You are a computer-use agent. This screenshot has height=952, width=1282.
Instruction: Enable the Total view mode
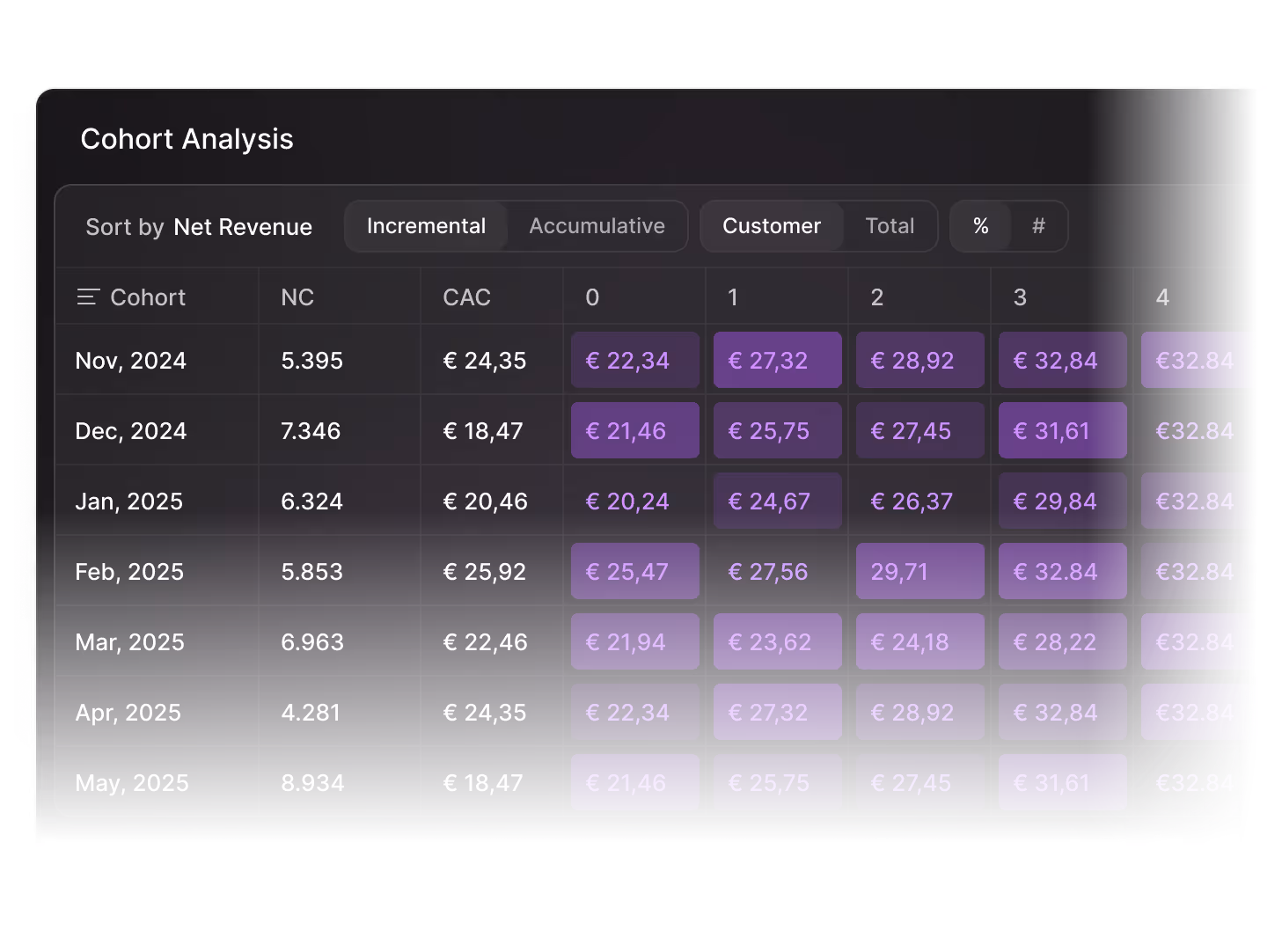(890, 226)
